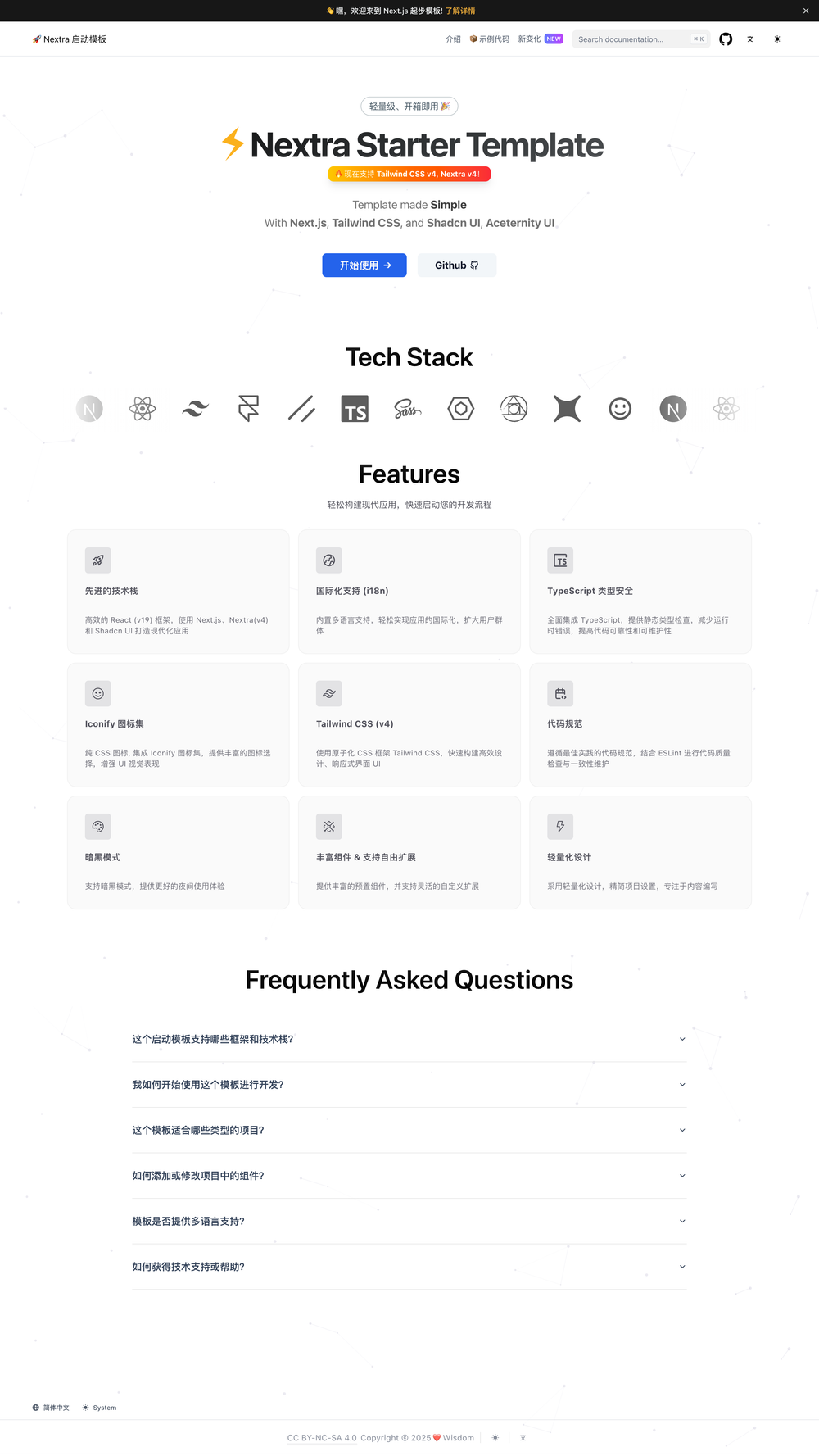Click the TypeScript icon in Tech Stack
The image size is (819, 1456).
355,409
